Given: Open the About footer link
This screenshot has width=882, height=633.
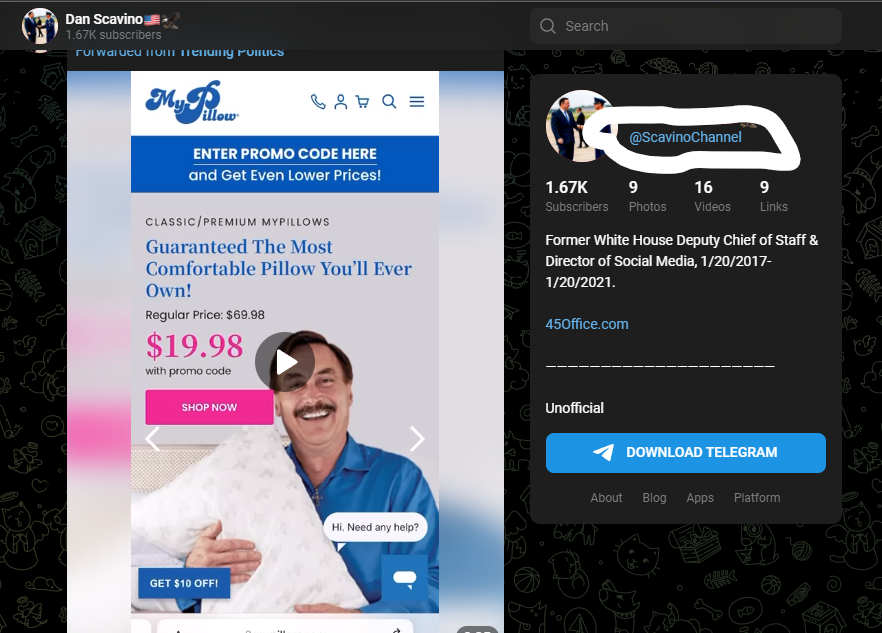Looking at the screenshot, I should tap(606, 498).
